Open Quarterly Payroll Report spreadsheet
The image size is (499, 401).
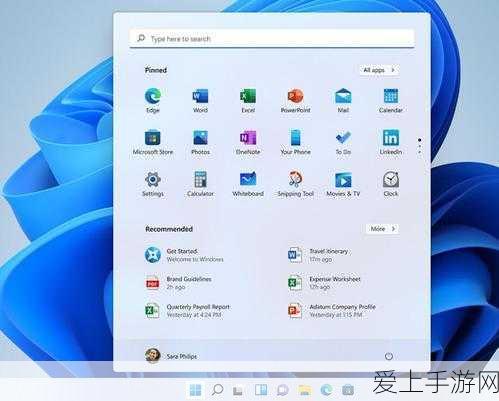point(187,311)
